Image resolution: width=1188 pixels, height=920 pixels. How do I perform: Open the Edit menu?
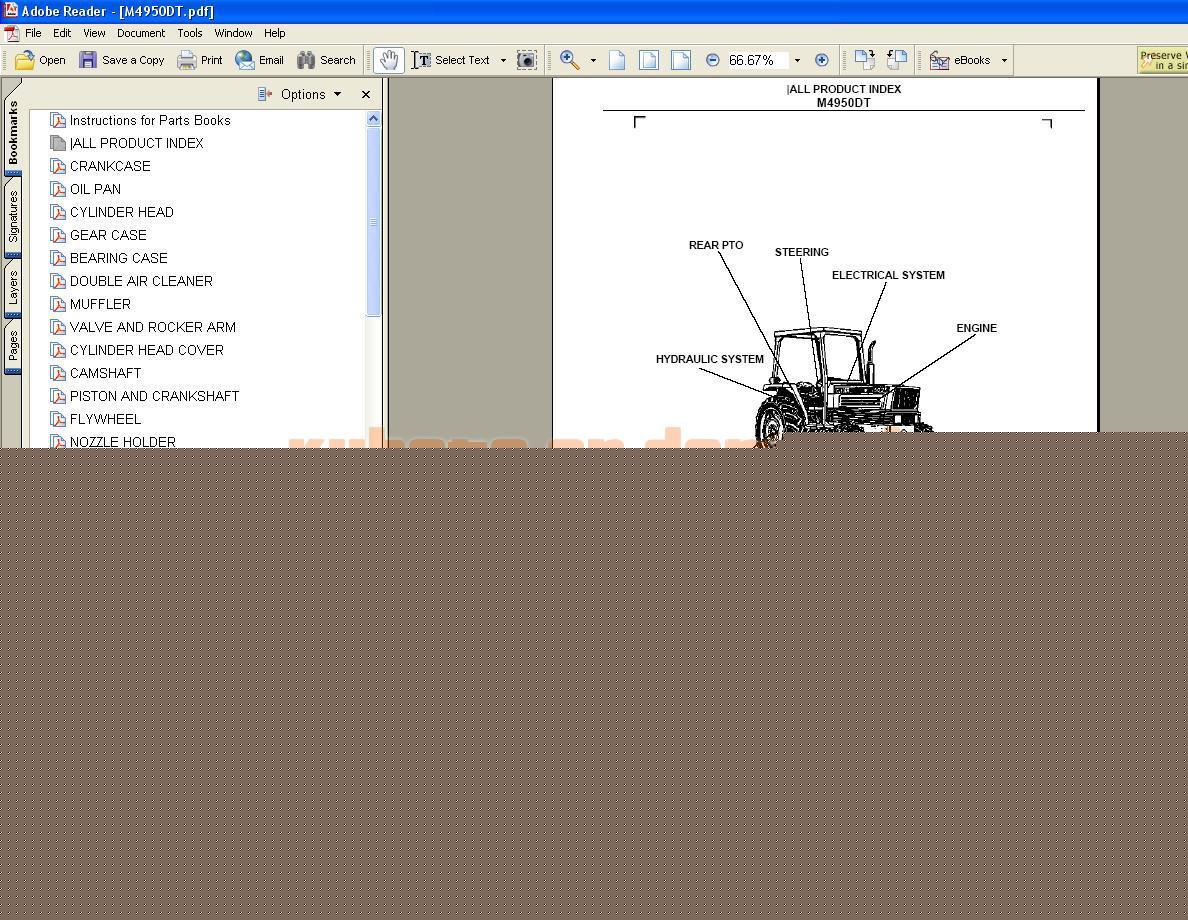tap(62, 33)
